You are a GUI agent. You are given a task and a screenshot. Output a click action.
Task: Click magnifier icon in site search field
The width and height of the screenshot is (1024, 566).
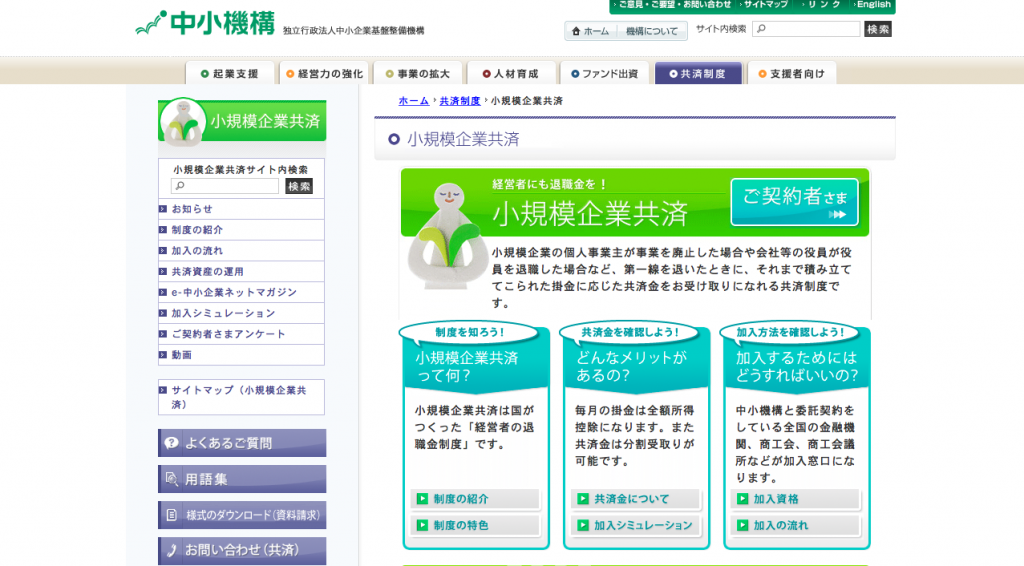(761, 29)
